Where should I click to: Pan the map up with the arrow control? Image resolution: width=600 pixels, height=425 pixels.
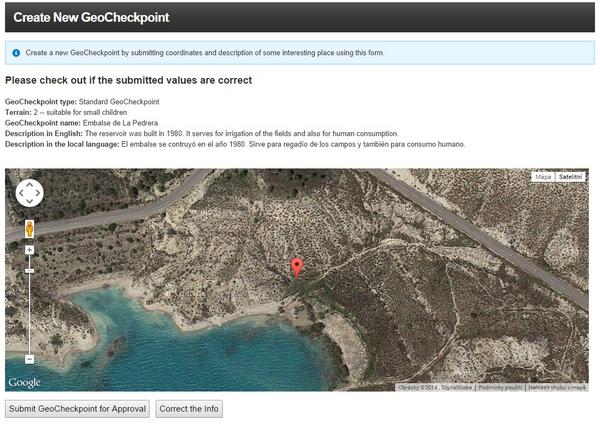[29, 185]
